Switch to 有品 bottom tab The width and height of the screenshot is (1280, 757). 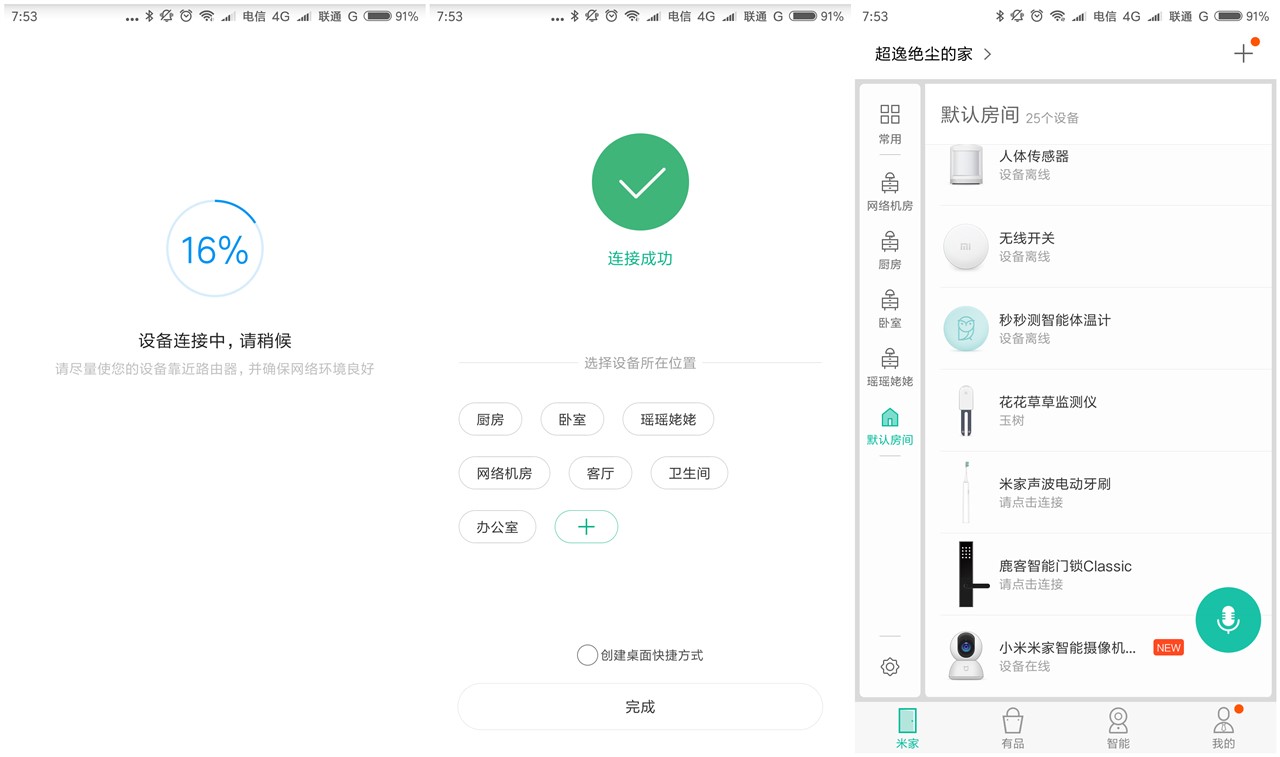coord(1013,728)
